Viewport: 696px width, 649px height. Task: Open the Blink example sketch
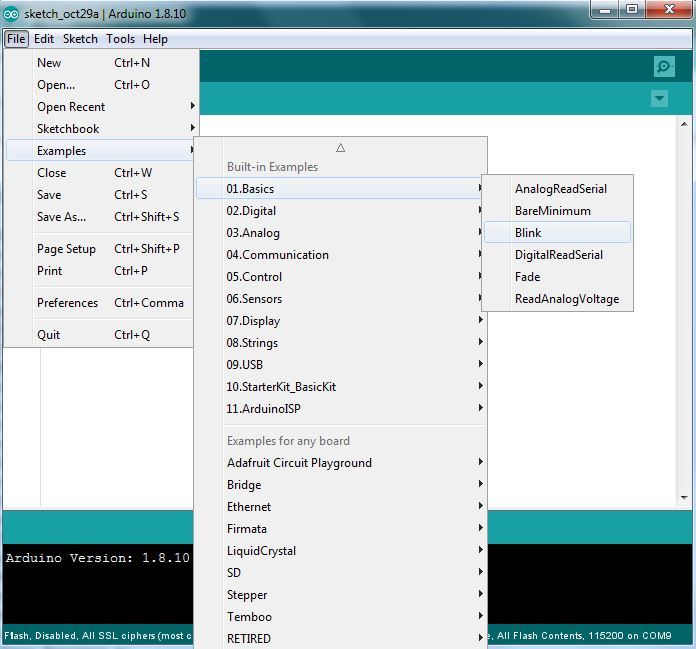point(557,233)
